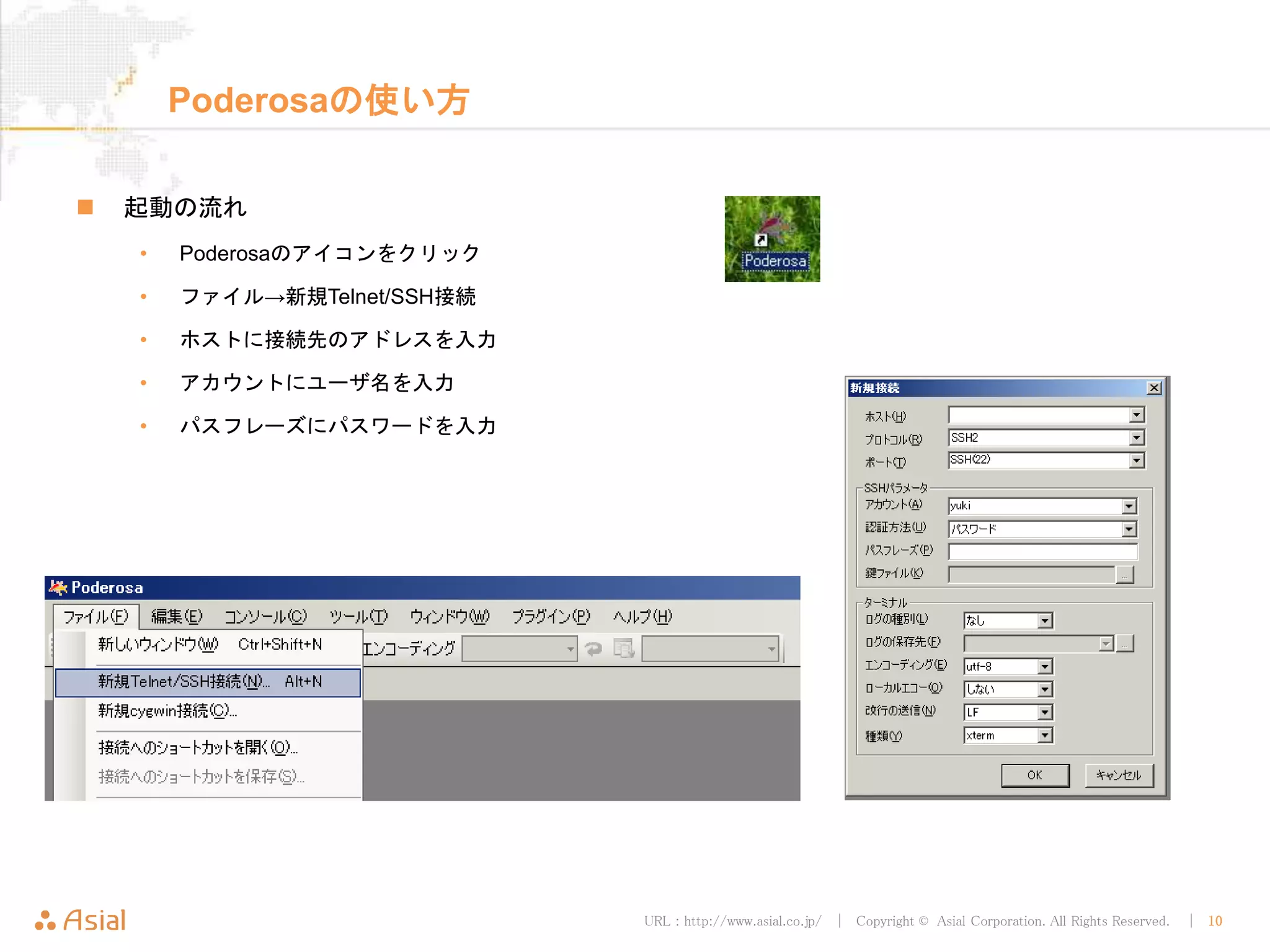Open the ツール(T) menu
Screen dimensions: 1270x952
click(358, 616)
